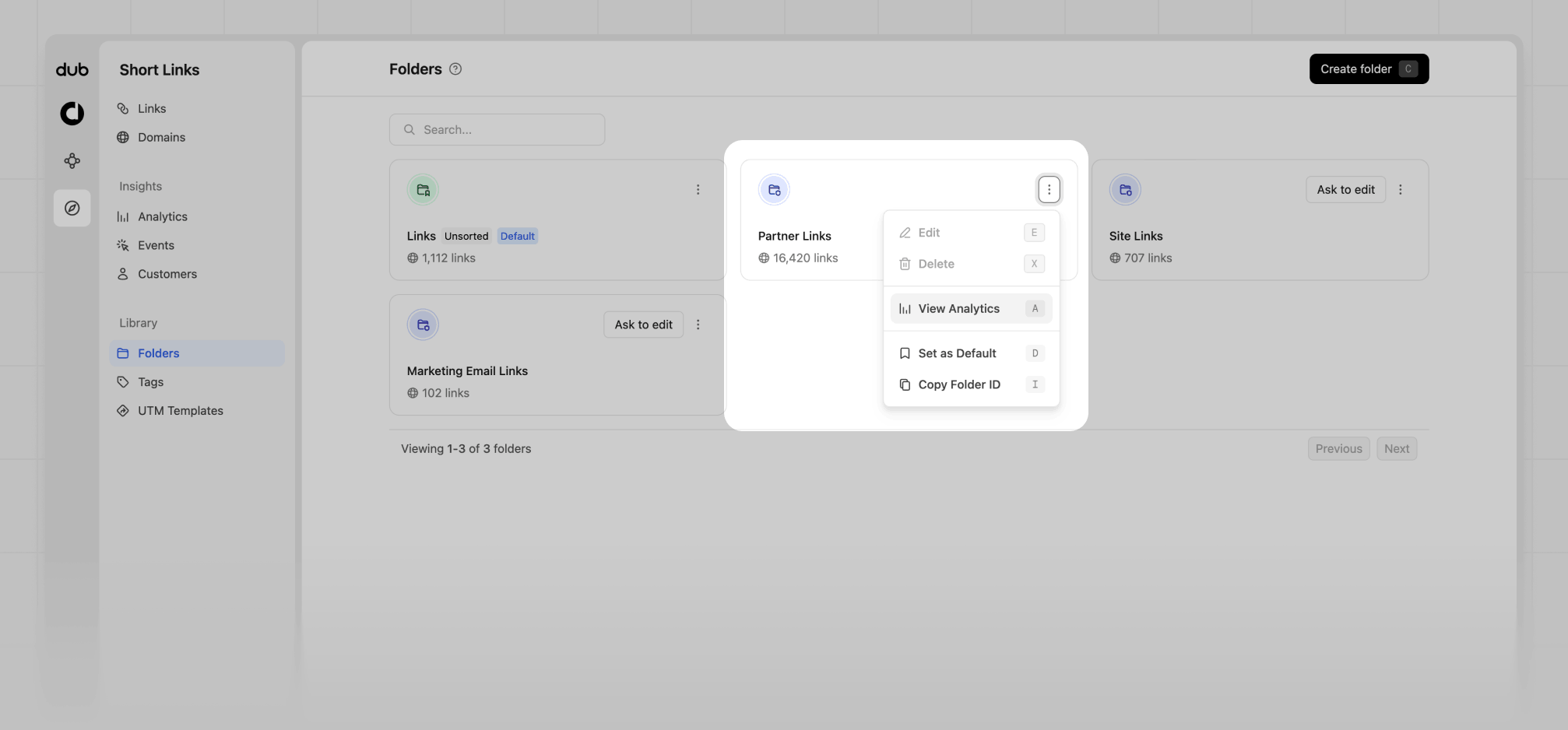The height and width of the screenshot is (730, 1568).
Task: Click the Marketing Email Links title
Action: [467, 371]
